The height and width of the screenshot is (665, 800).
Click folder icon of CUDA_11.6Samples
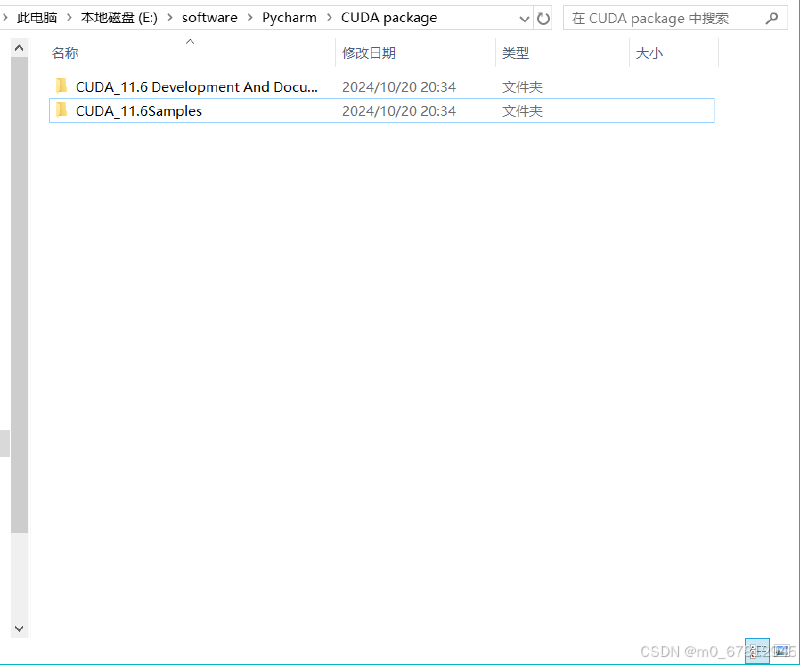coord(61,110)
